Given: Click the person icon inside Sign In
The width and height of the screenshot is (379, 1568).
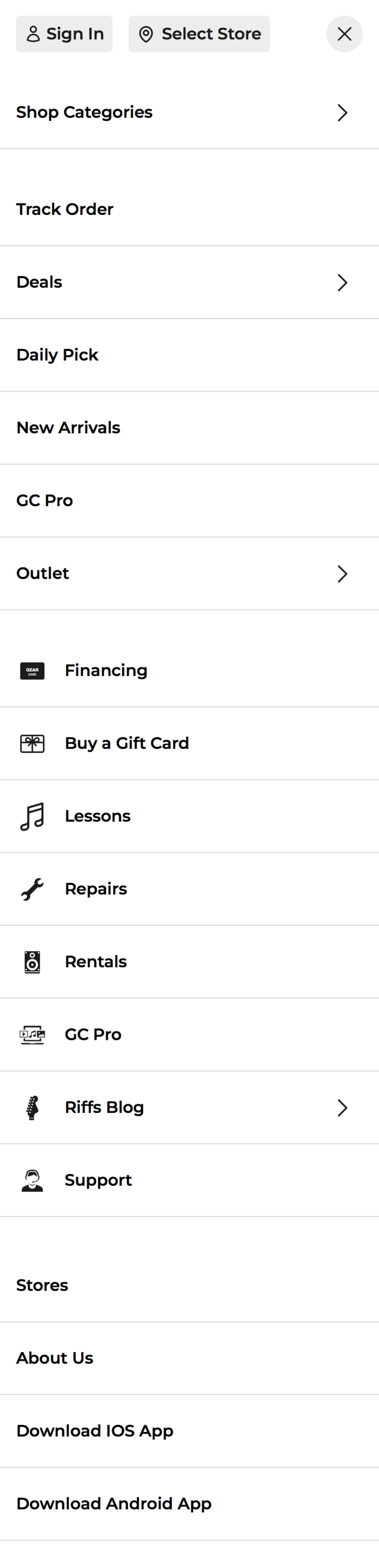Looking at the screenshot, I should tap(34, 34).
